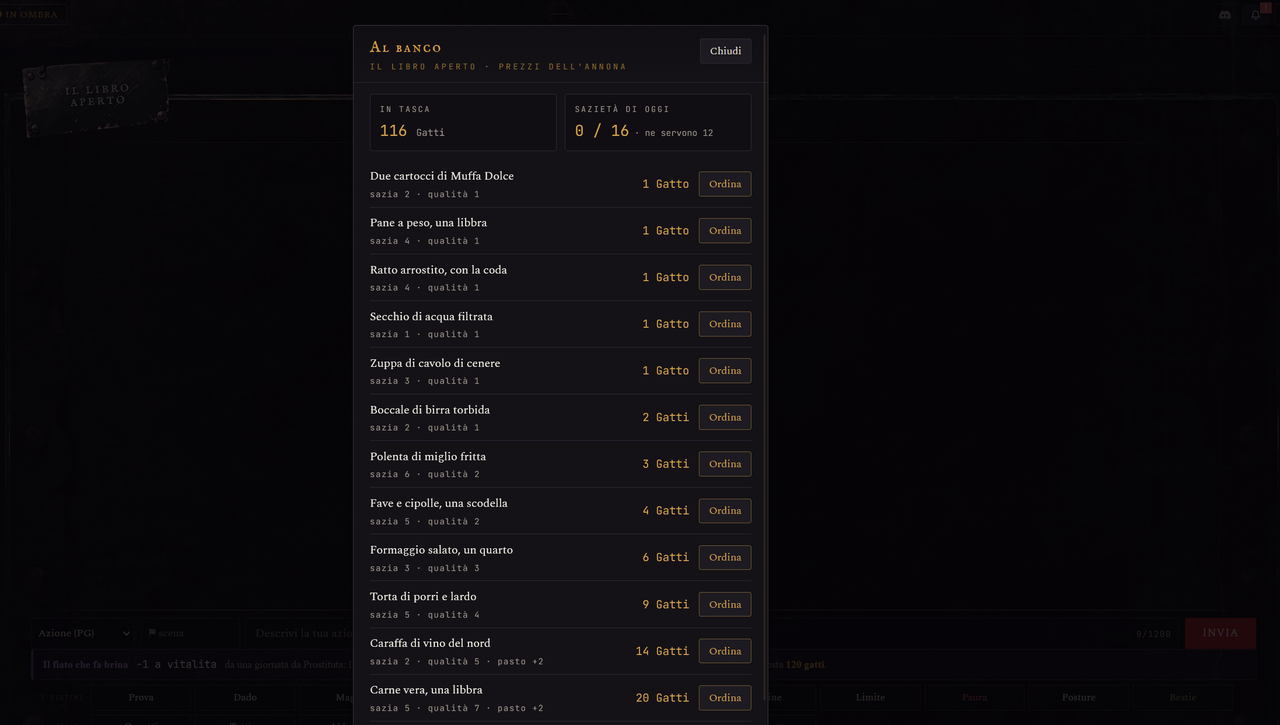1280x725 pixels.
Task: Click the scena flag field
Action: [x=190, y=633]
